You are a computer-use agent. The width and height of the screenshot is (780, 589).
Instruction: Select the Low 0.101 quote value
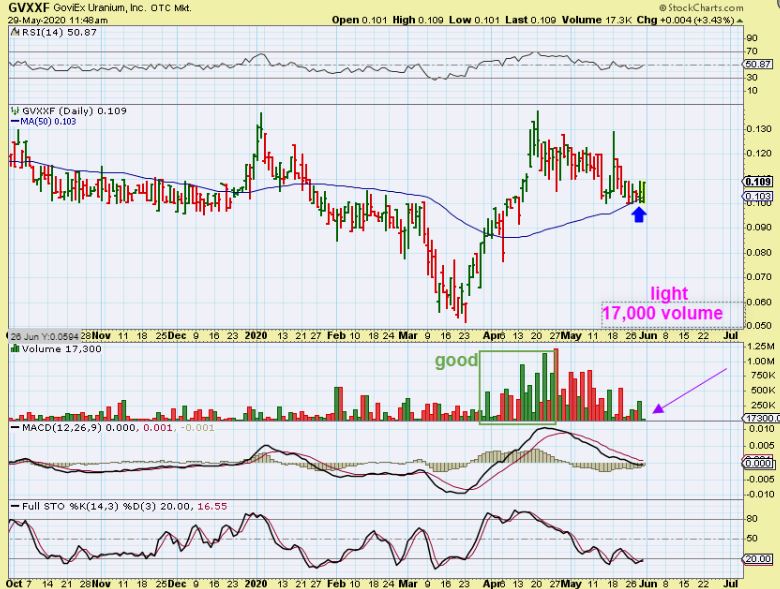(x=474, y=20)
